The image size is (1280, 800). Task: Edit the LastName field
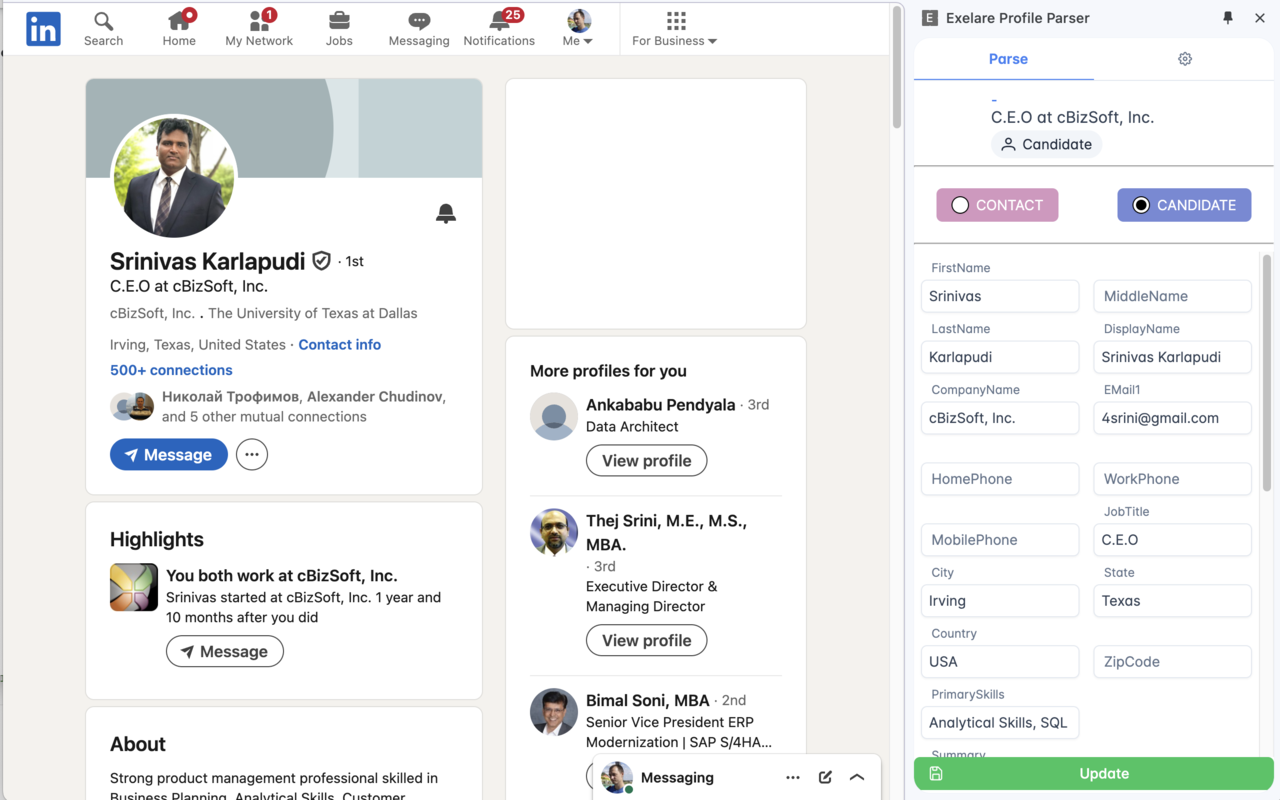click(x=1000, y=357)
